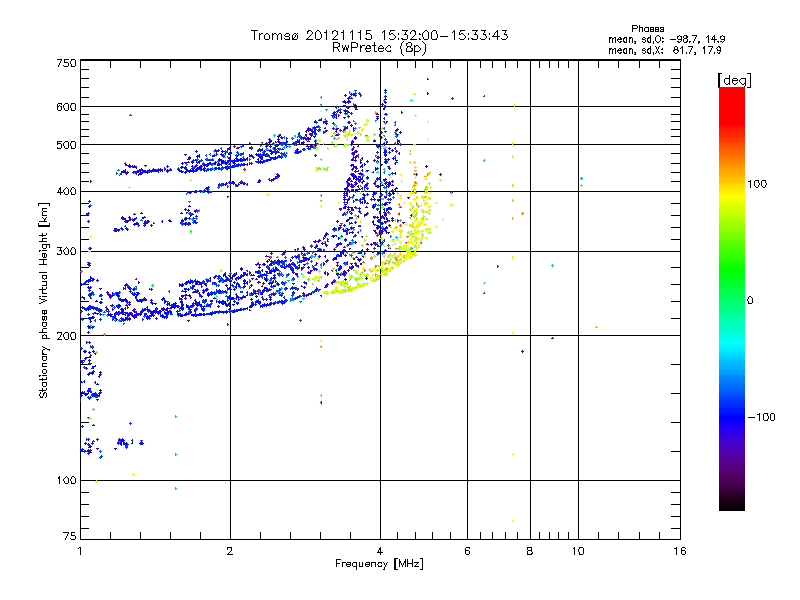The image size is (800, 600).
Task: Click the x-axis label "Frequency [MHz]"
Action: pos(379,564)
